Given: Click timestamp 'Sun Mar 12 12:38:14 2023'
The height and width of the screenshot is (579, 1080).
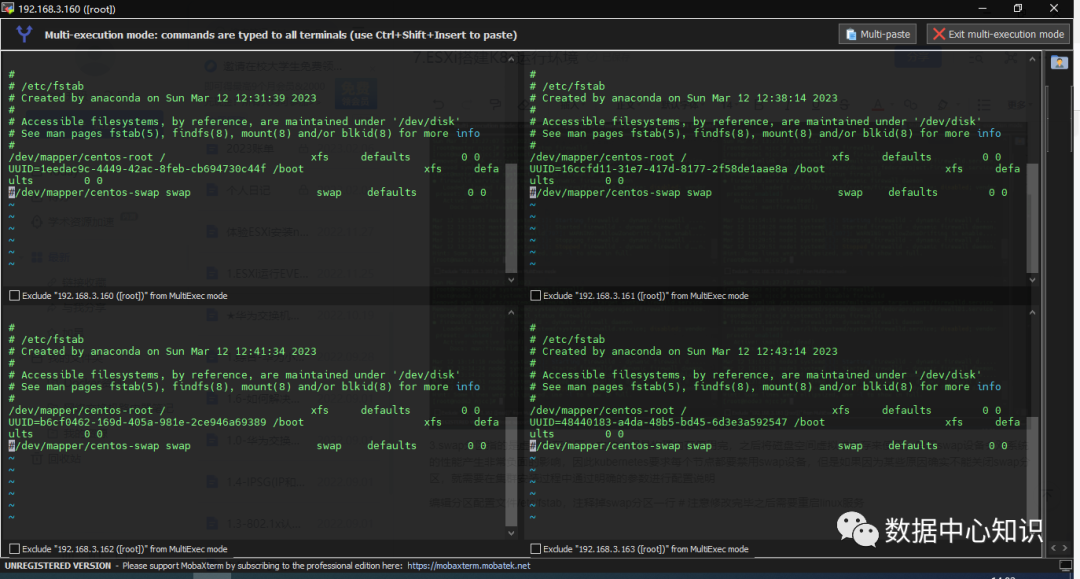Looking at the screenshot, I should 762,98.
